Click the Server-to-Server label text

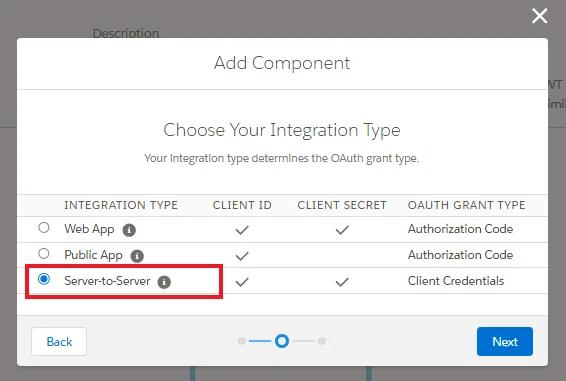coord(107,281)
